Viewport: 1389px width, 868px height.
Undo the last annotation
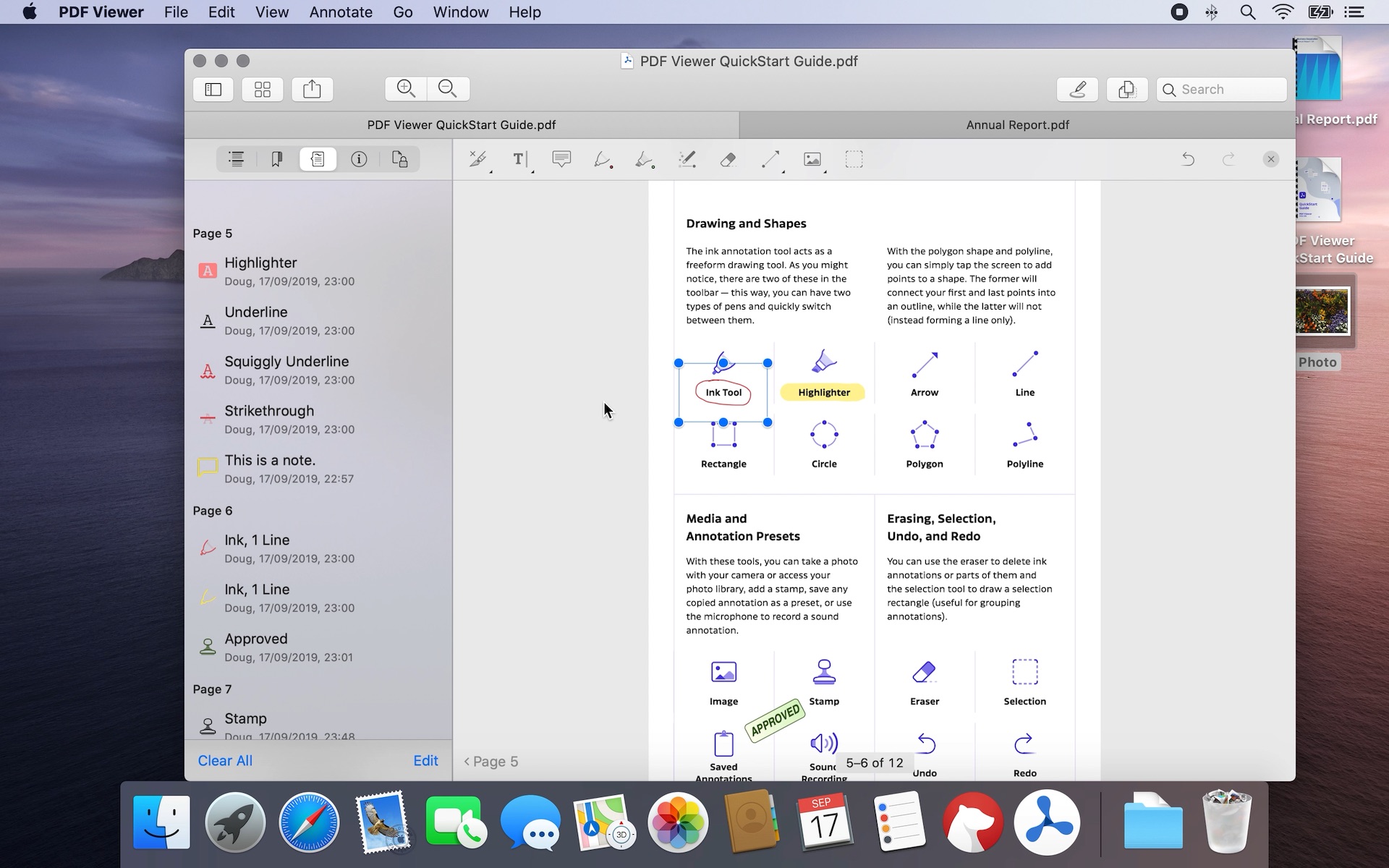pyautogui.click(x=1187, y=159)
